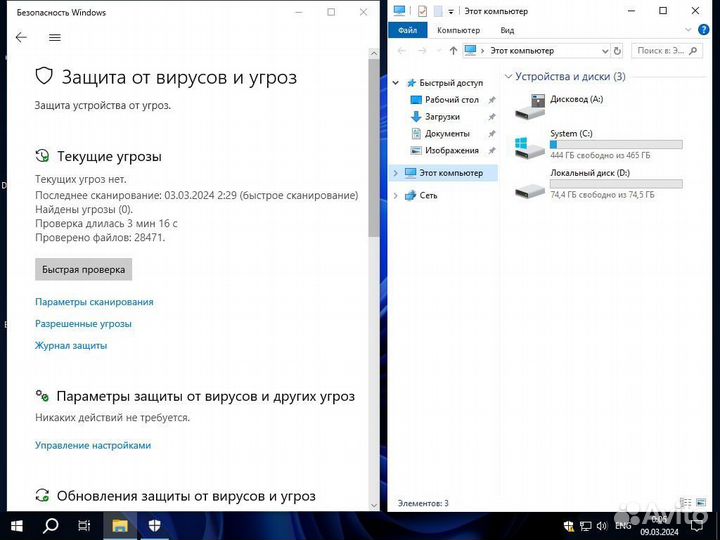This screenshot has height=540, width=720.
Task: Select Дисковод (A:) drive
Action: pos(559,106)
